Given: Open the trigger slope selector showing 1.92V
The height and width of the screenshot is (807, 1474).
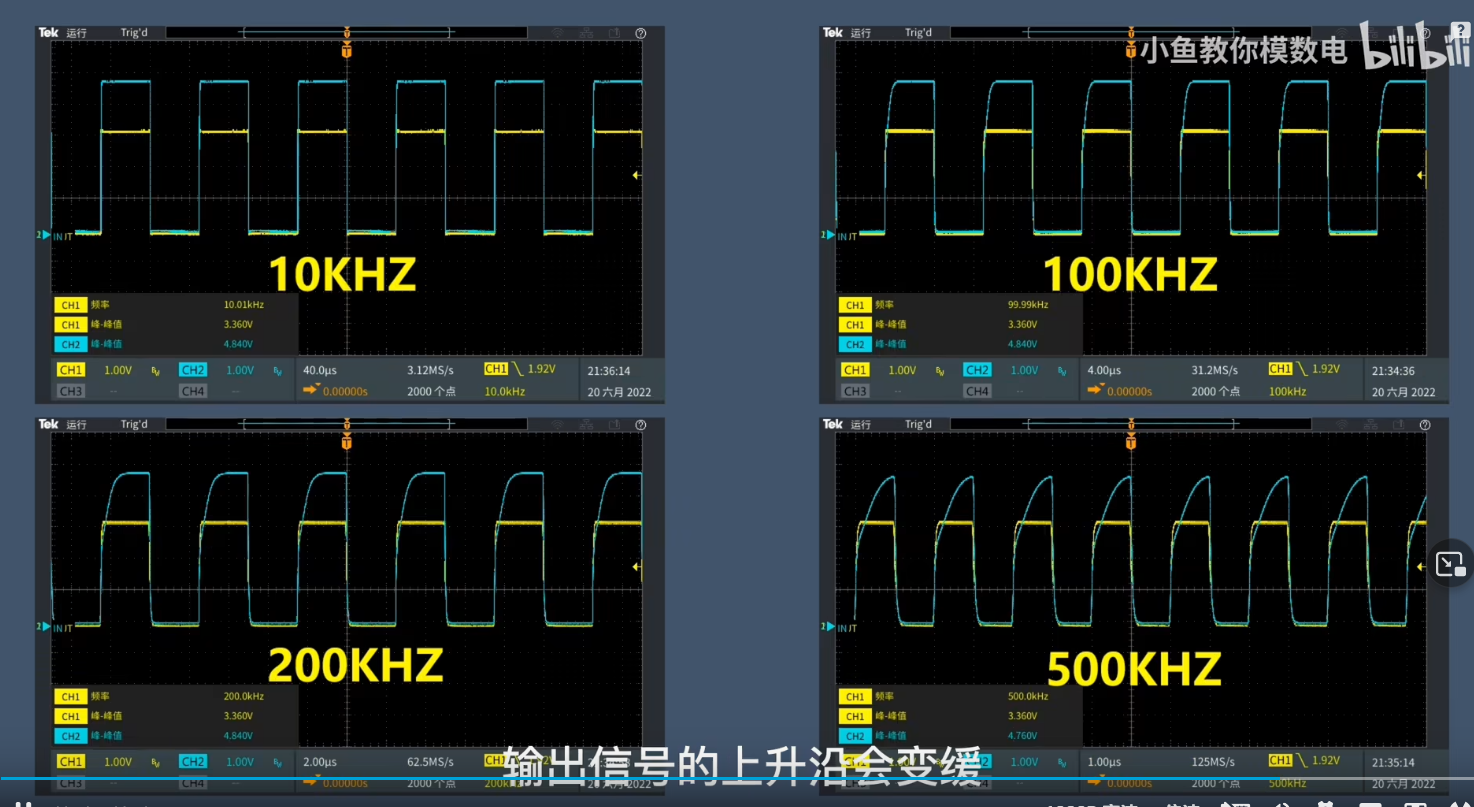Looking at the screenshot, I should (x=522, y=369).
